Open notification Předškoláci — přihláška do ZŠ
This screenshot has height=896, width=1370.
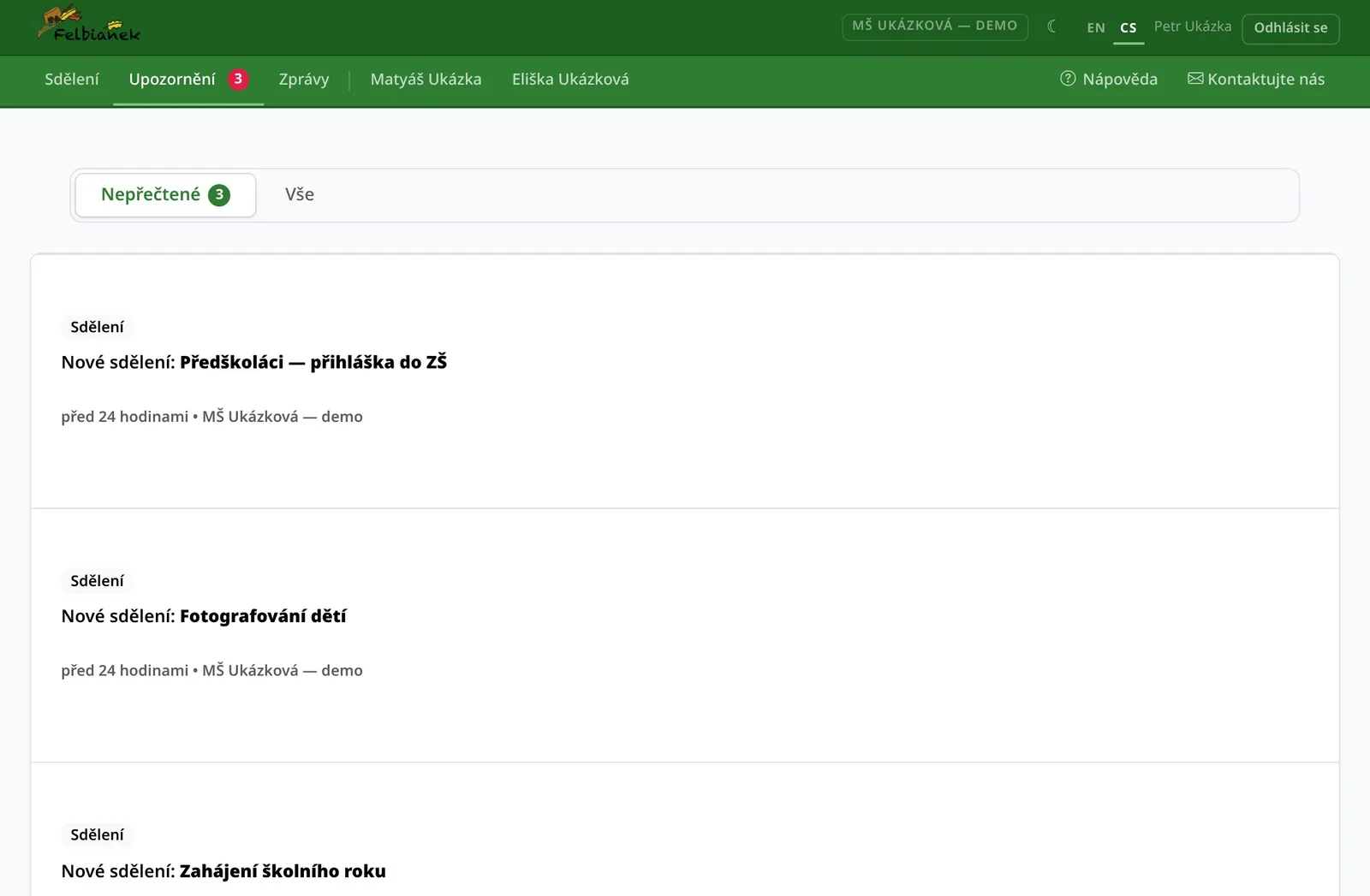[685, 381]
